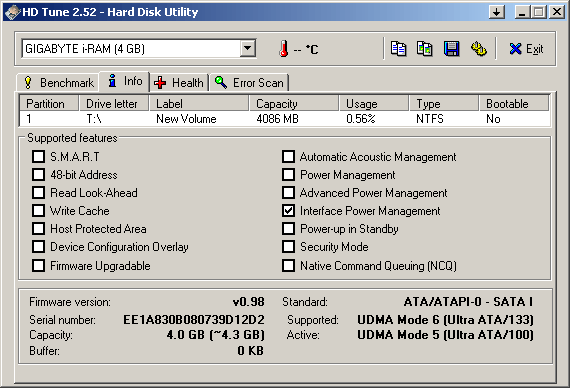Toggle Advanced Power Management checkbox

(x=288, y=192)
